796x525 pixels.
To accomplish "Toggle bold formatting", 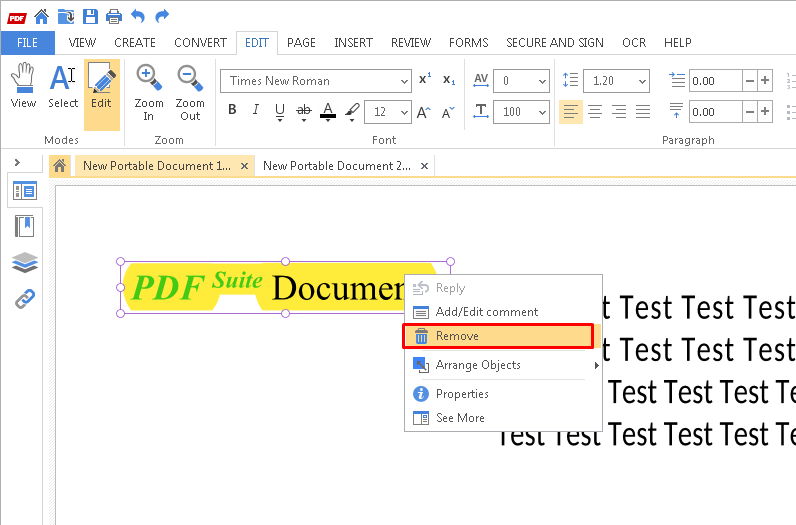I will (x=232, y=110).
